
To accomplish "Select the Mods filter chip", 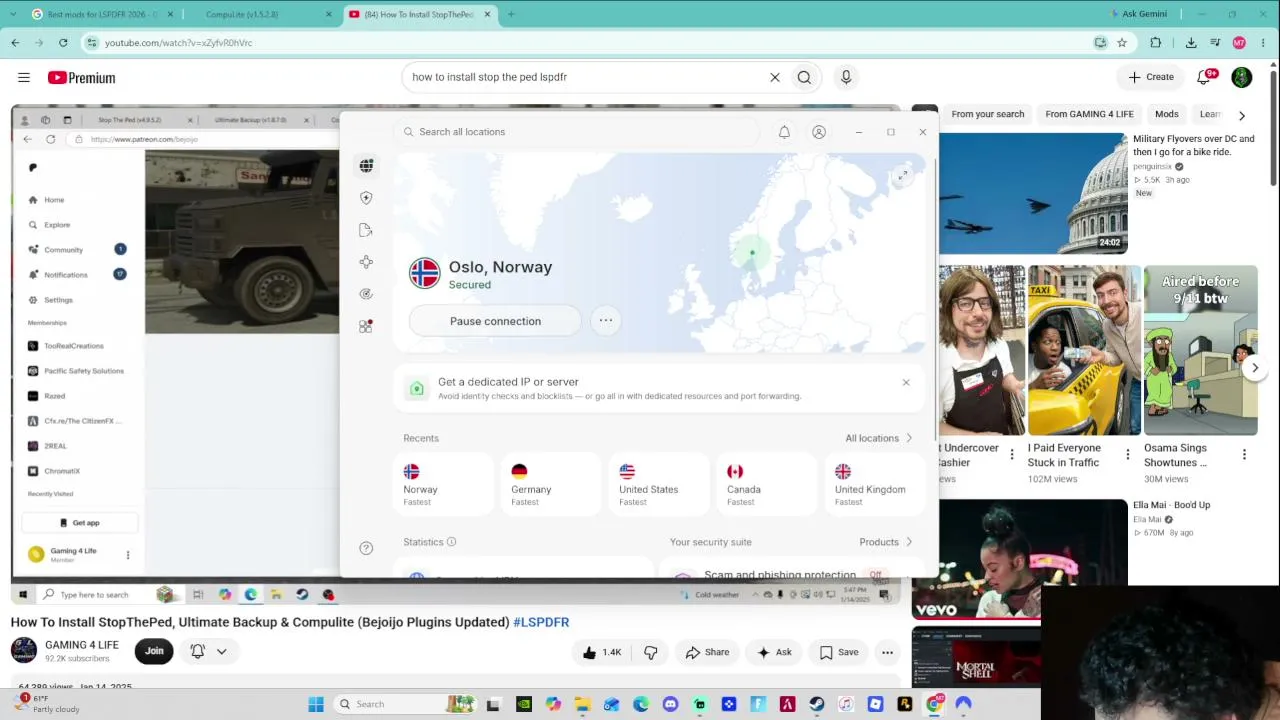I will tap(1167, 114).
